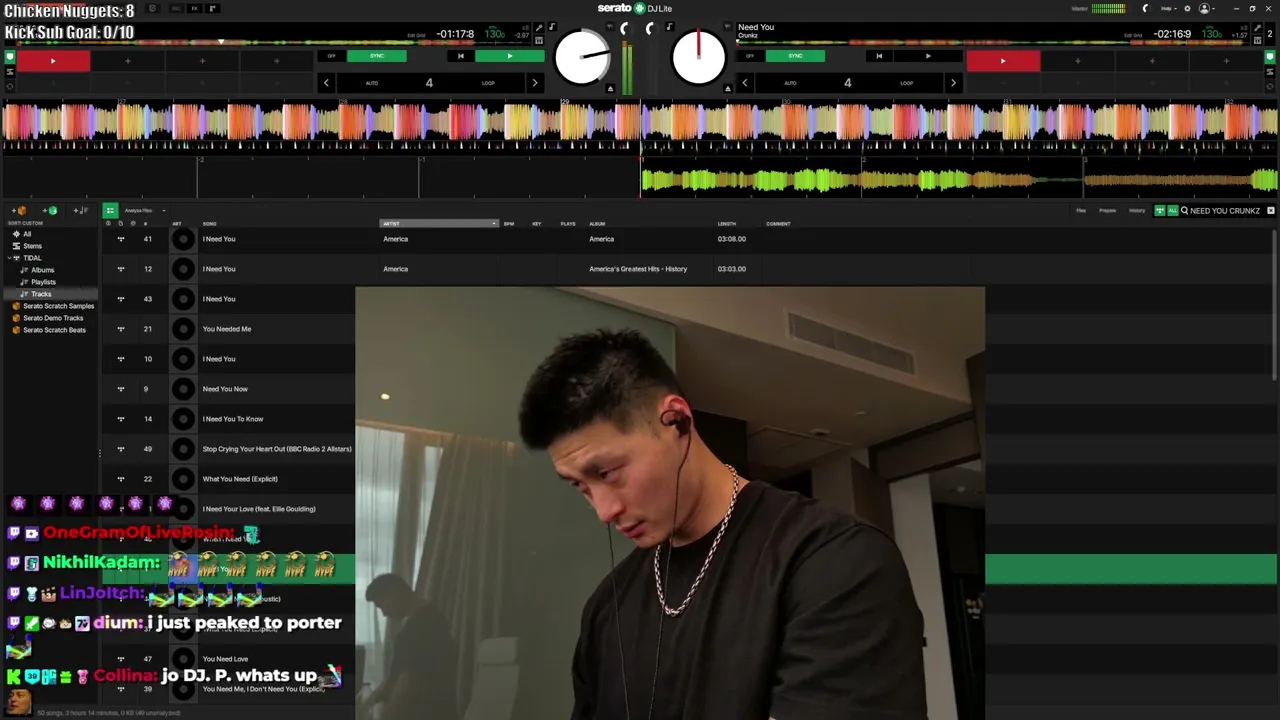Open the REC panel
Viewport: 1280px width, 720px height.
(x=174, y=9)
